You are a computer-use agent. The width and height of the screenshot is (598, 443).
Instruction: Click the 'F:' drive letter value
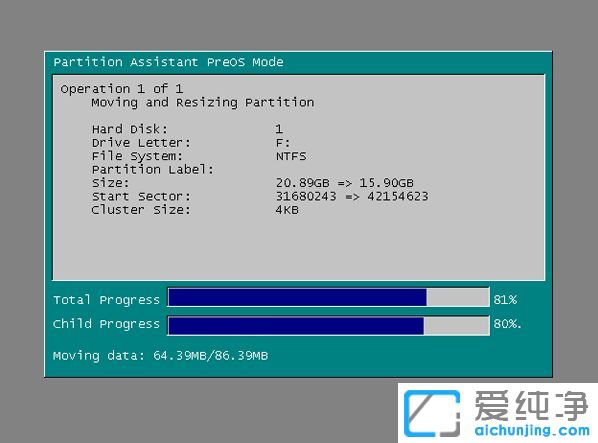(283, 143)
